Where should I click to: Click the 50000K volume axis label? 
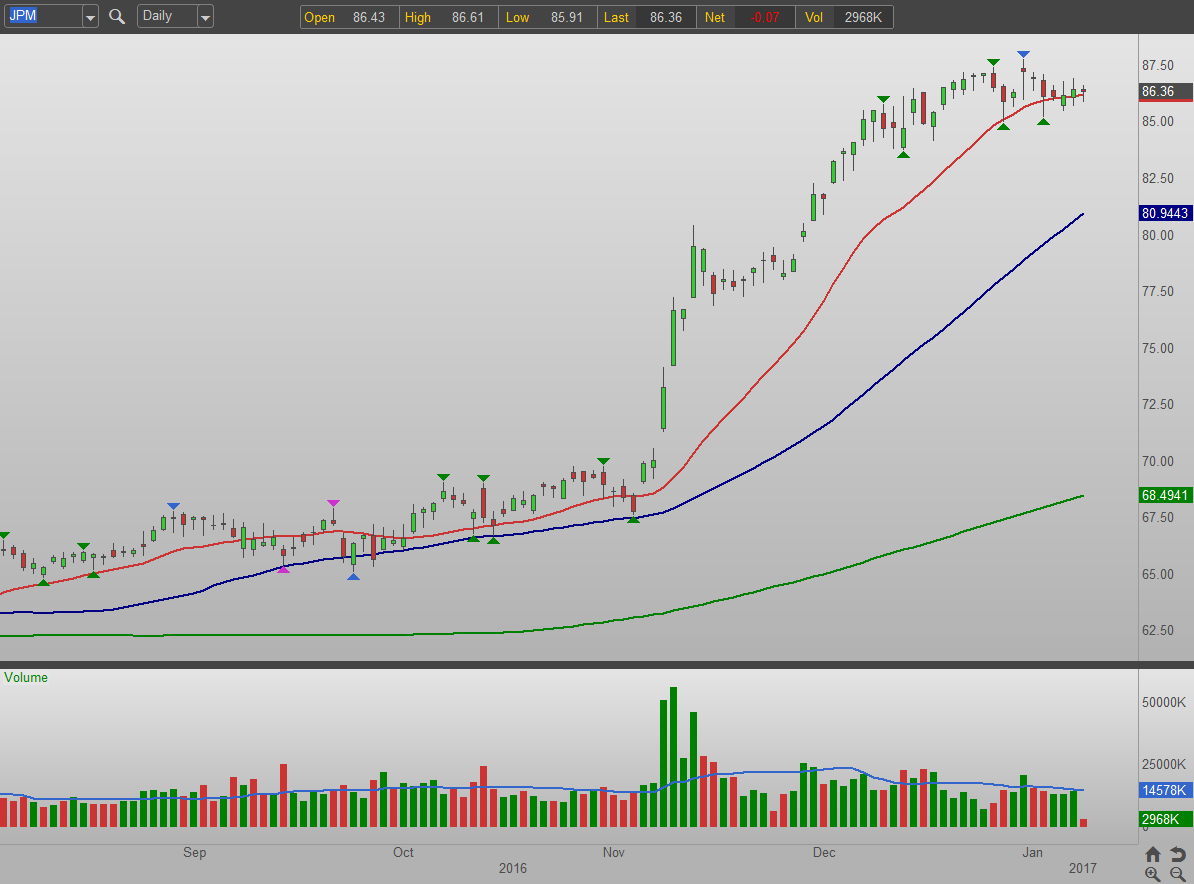click(x=1164, y=702)
